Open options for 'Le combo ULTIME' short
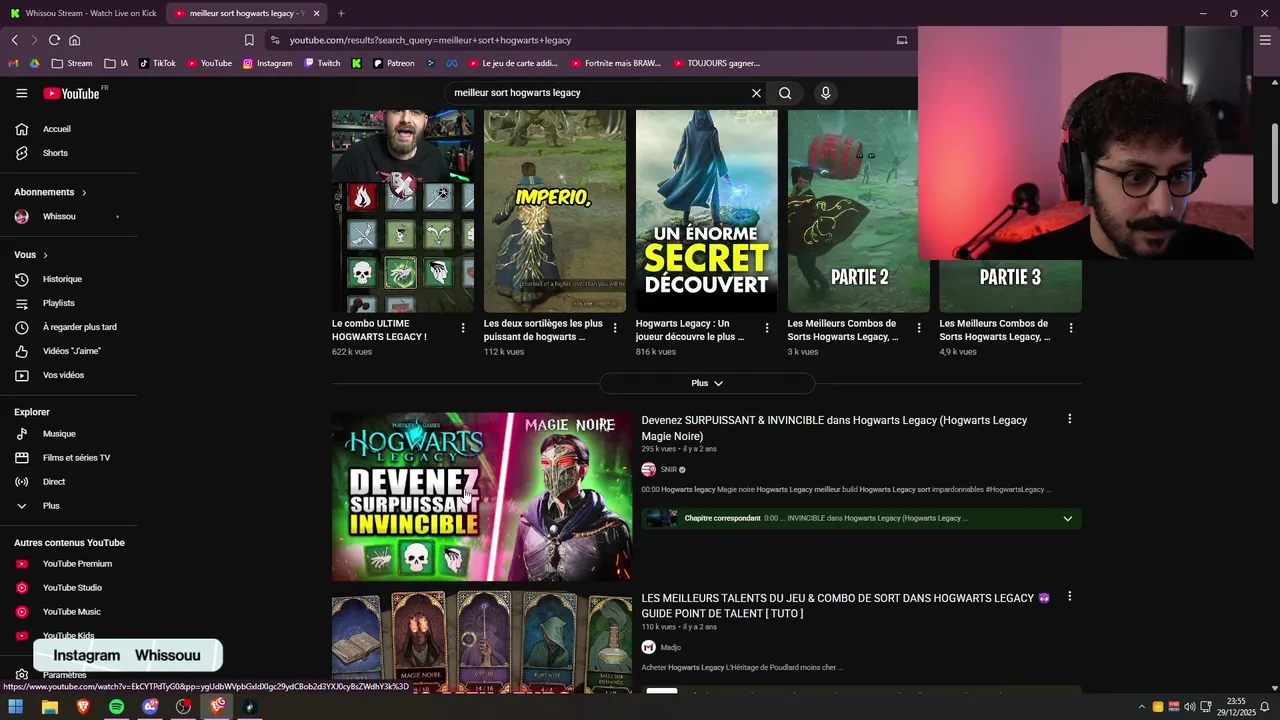1280x720 pixels. click(463, 328)
